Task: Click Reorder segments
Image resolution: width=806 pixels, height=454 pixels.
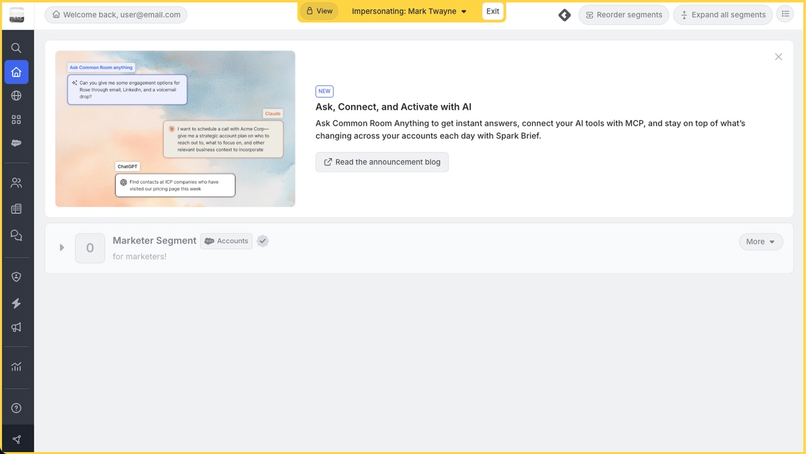Action: coord(624,15)
